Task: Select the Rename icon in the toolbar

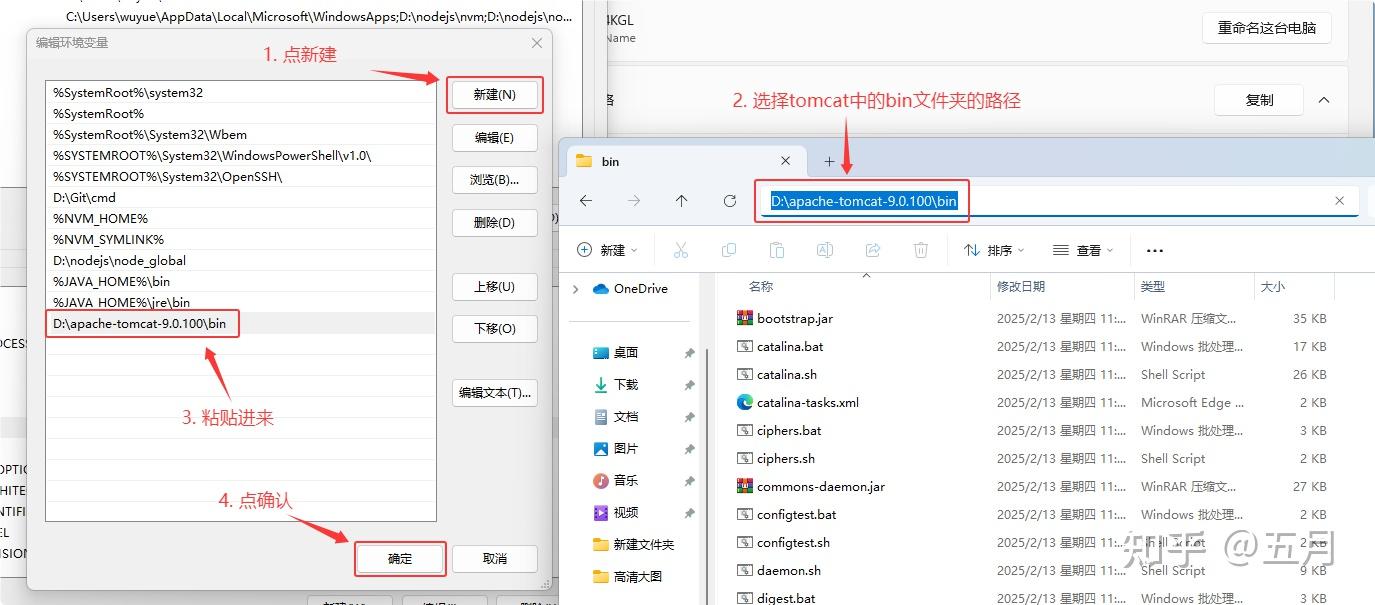Action: pyautogui.click(x=825, y=250)
